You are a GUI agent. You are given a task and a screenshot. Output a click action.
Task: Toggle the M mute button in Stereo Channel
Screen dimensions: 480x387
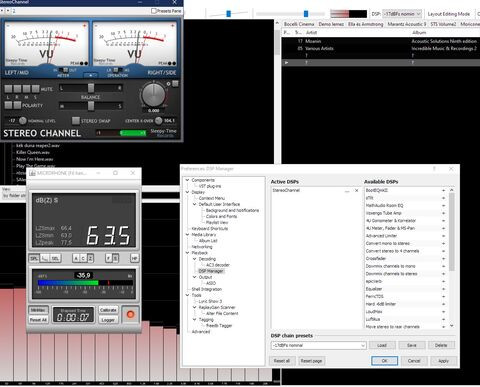(x=26, y=89)
